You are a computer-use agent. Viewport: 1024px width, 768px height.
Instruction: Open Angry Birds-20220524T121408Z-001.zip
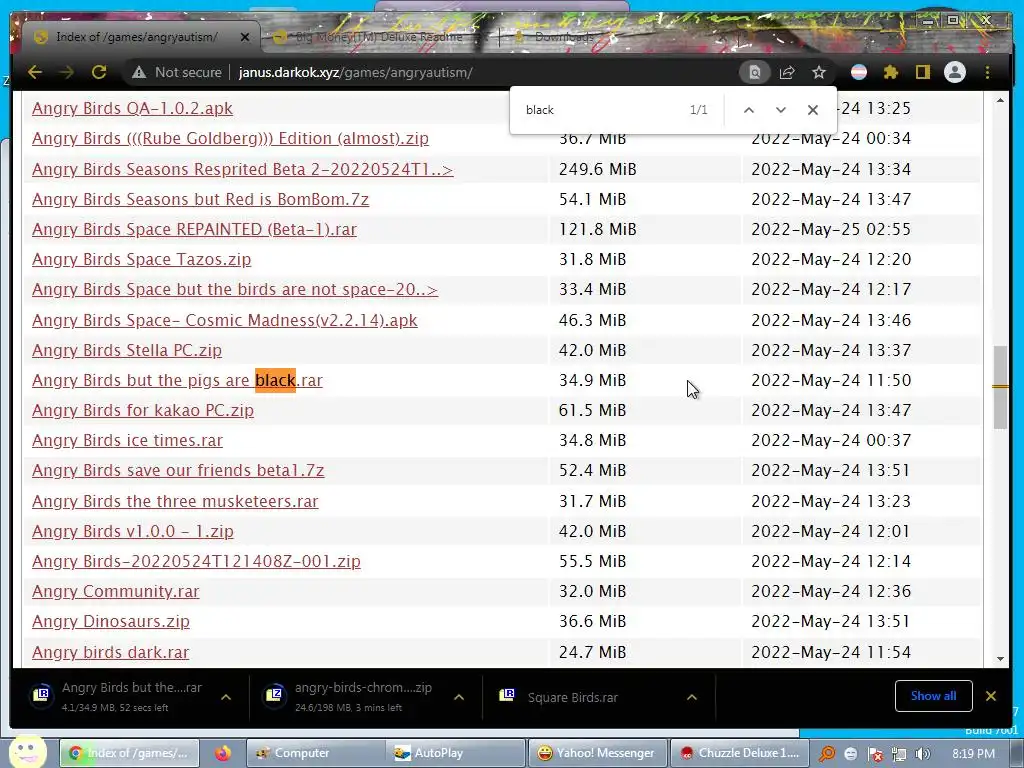click(x=196, y=561)
